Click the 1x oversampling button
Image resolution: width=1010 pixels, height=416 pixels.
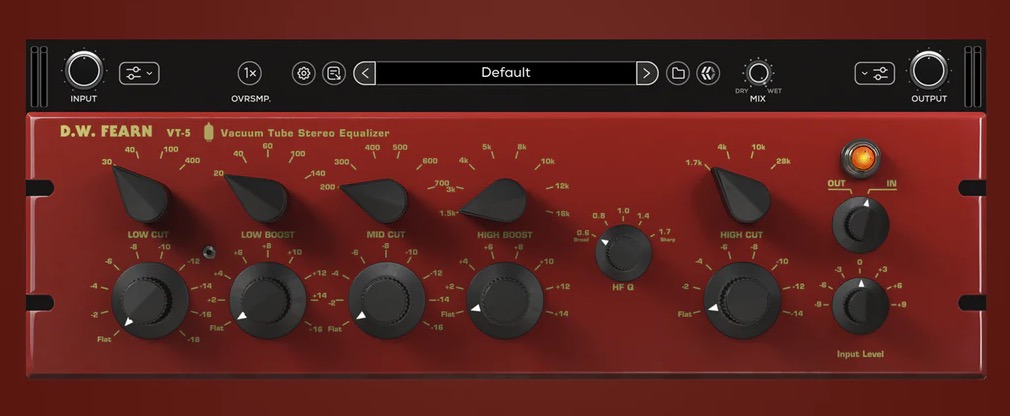tap(250, 73)
